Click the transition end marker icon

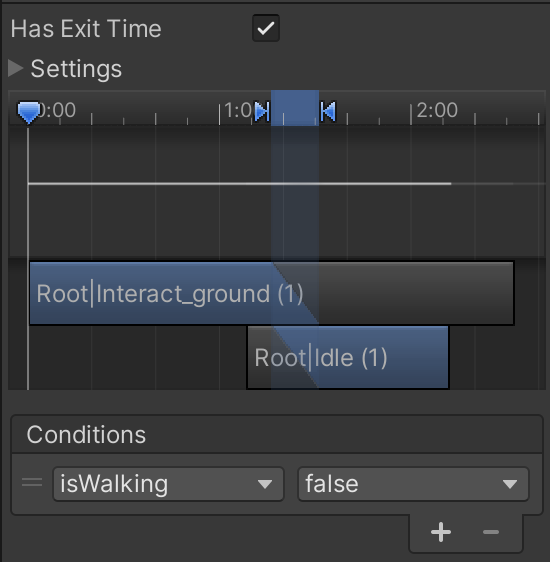click(328, 111)
